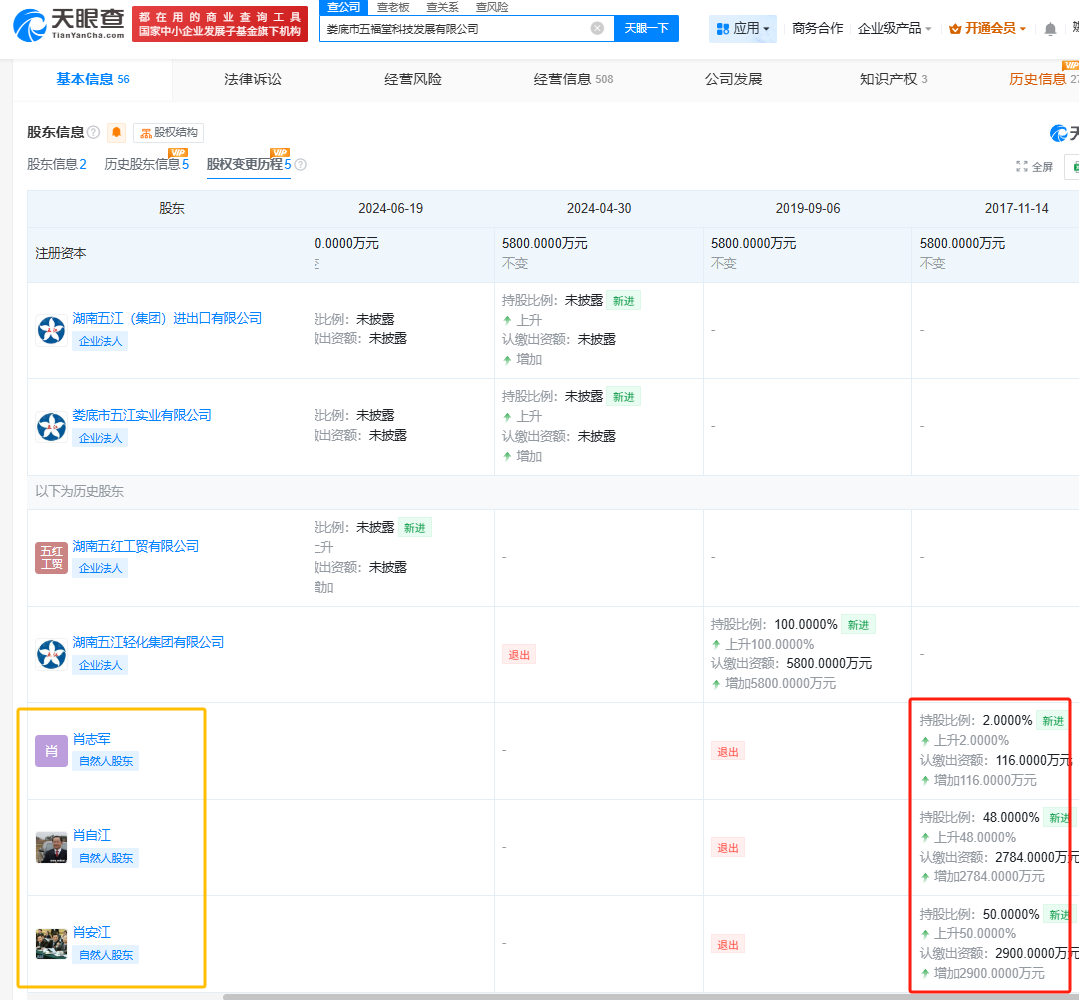This screenshot has width=1079, height=1000.
Task: Click the logo of 湖南五江（集团）进出口有限公司
Action: click(x=52, y=330)
